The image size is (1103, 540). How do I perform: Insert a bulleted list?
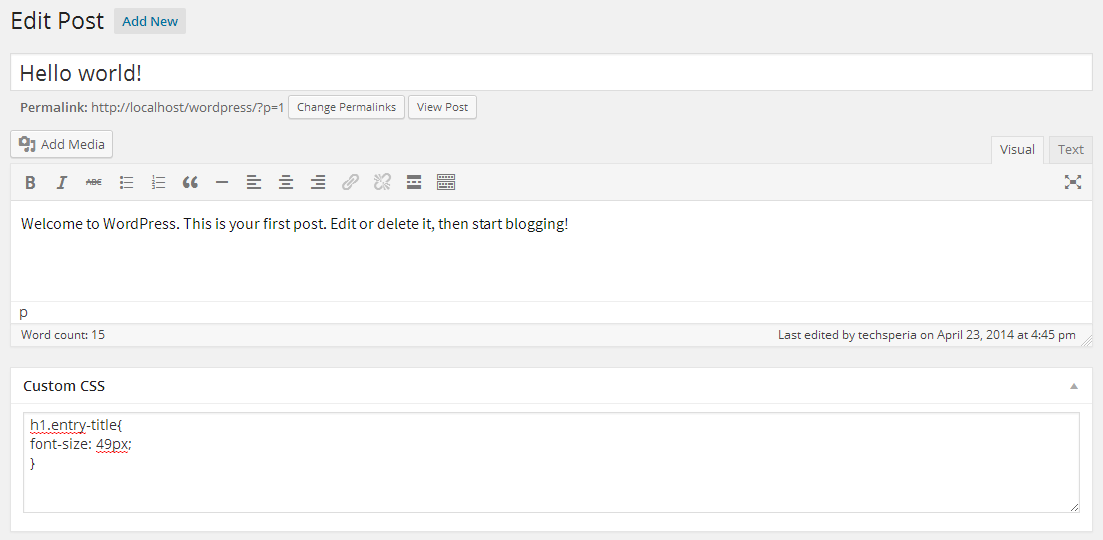[127, 183]
